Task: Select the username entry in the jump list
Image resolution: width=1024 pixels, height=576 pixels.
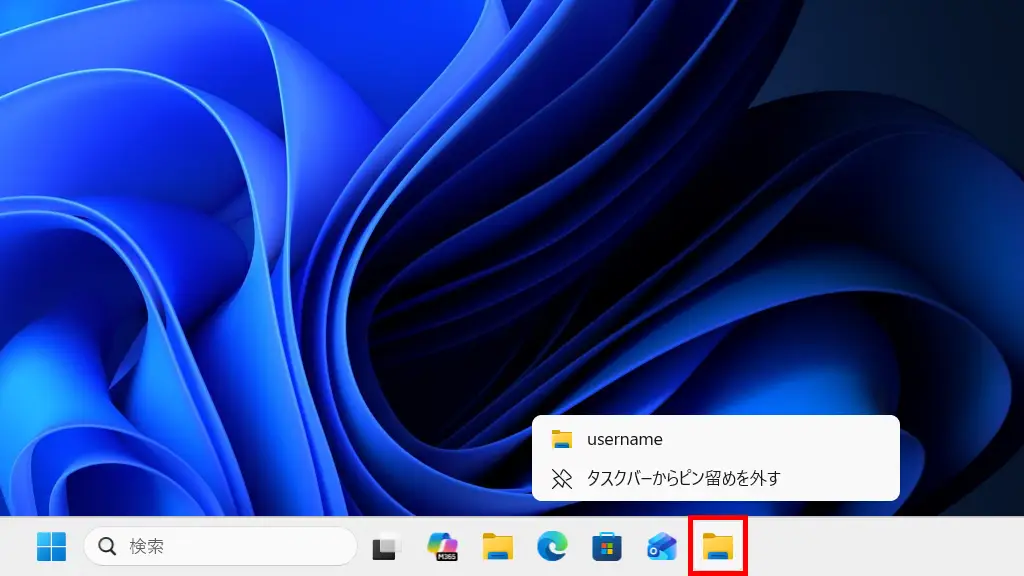Action: click(624, 439)
